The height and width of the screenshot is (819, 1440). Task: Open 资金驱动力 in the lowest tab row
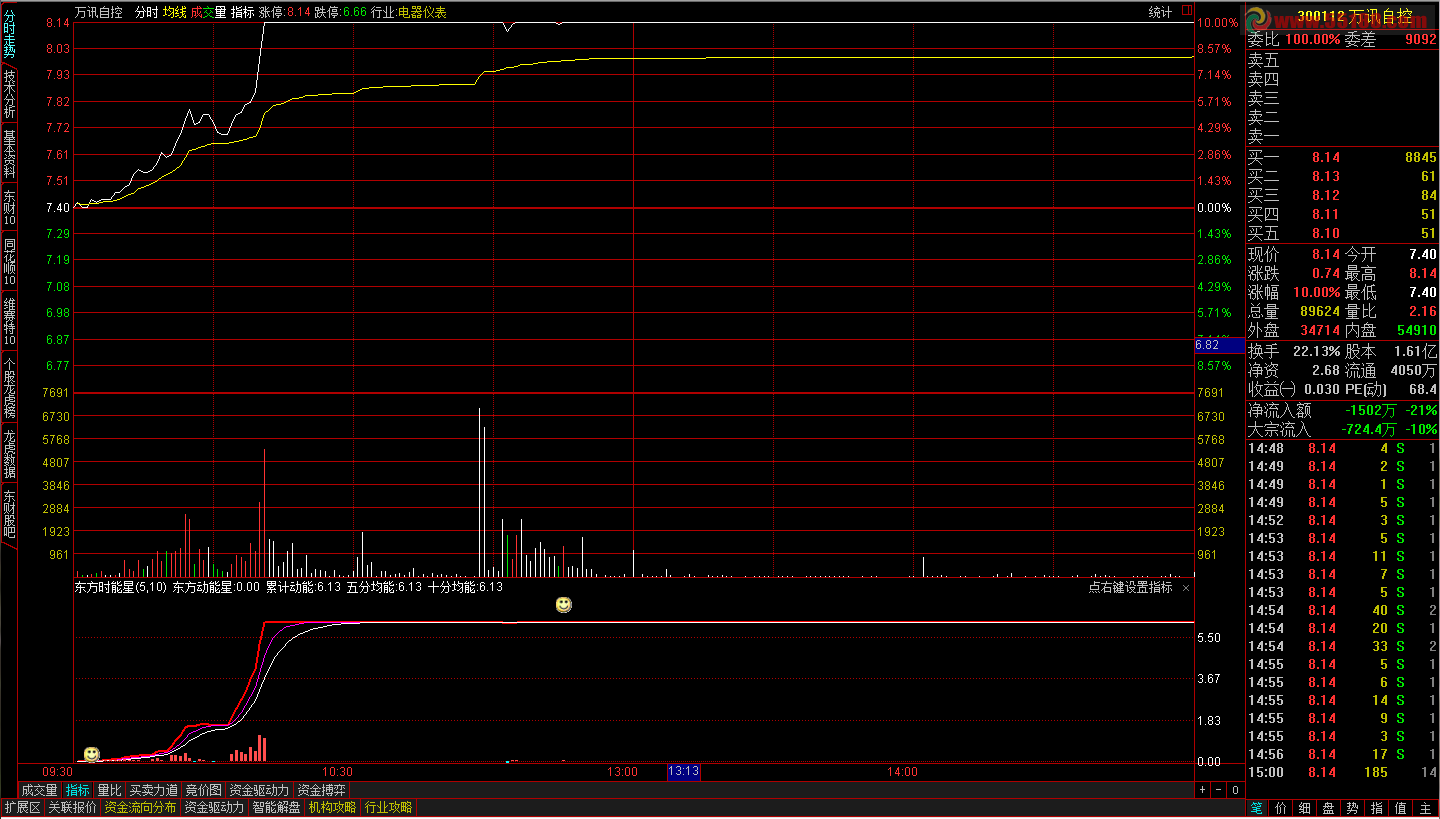pyautogui.click(x=214, y=808)
